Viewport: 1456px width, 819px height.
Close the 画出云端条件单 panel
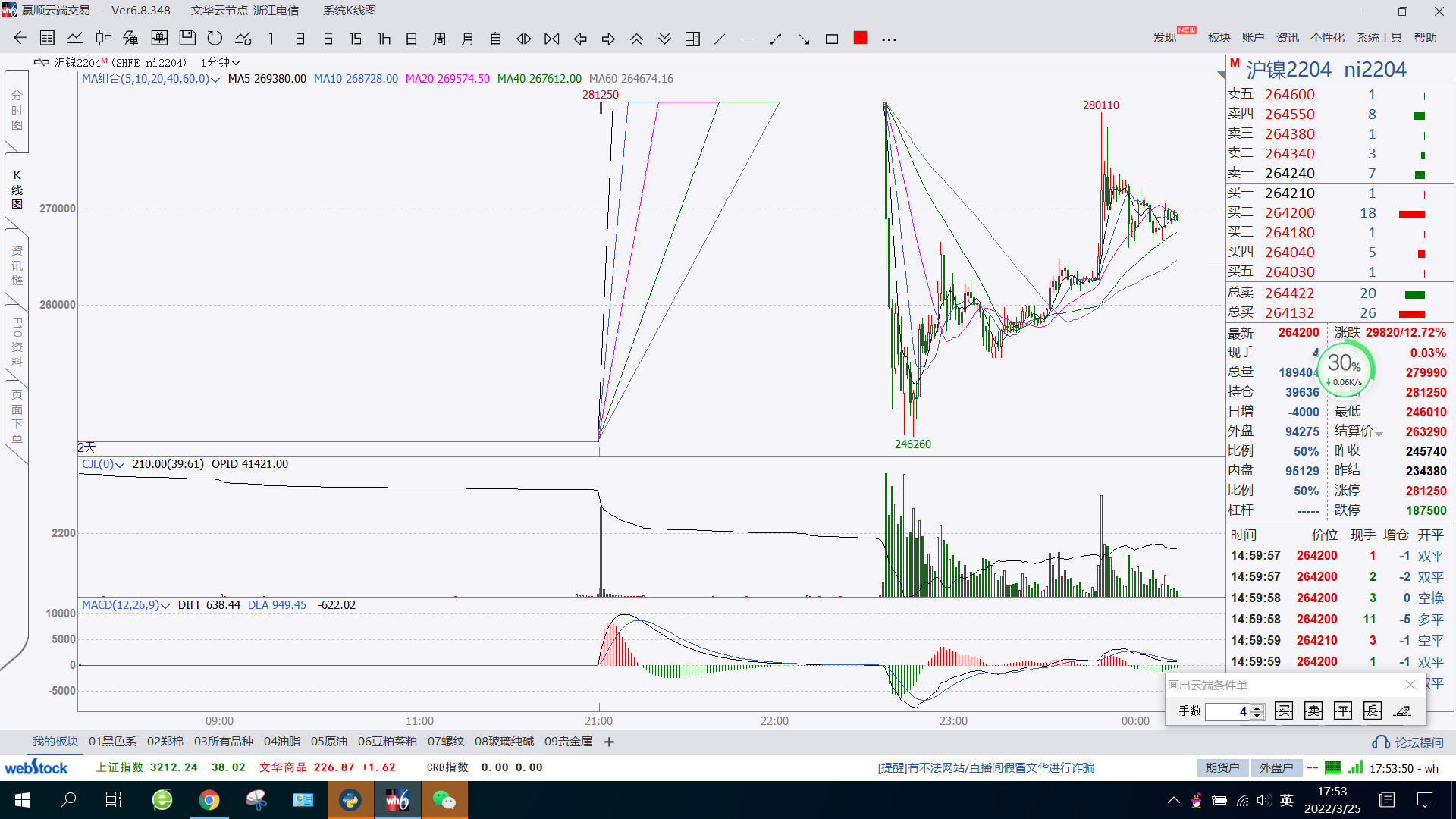[x=1410, y=685]
